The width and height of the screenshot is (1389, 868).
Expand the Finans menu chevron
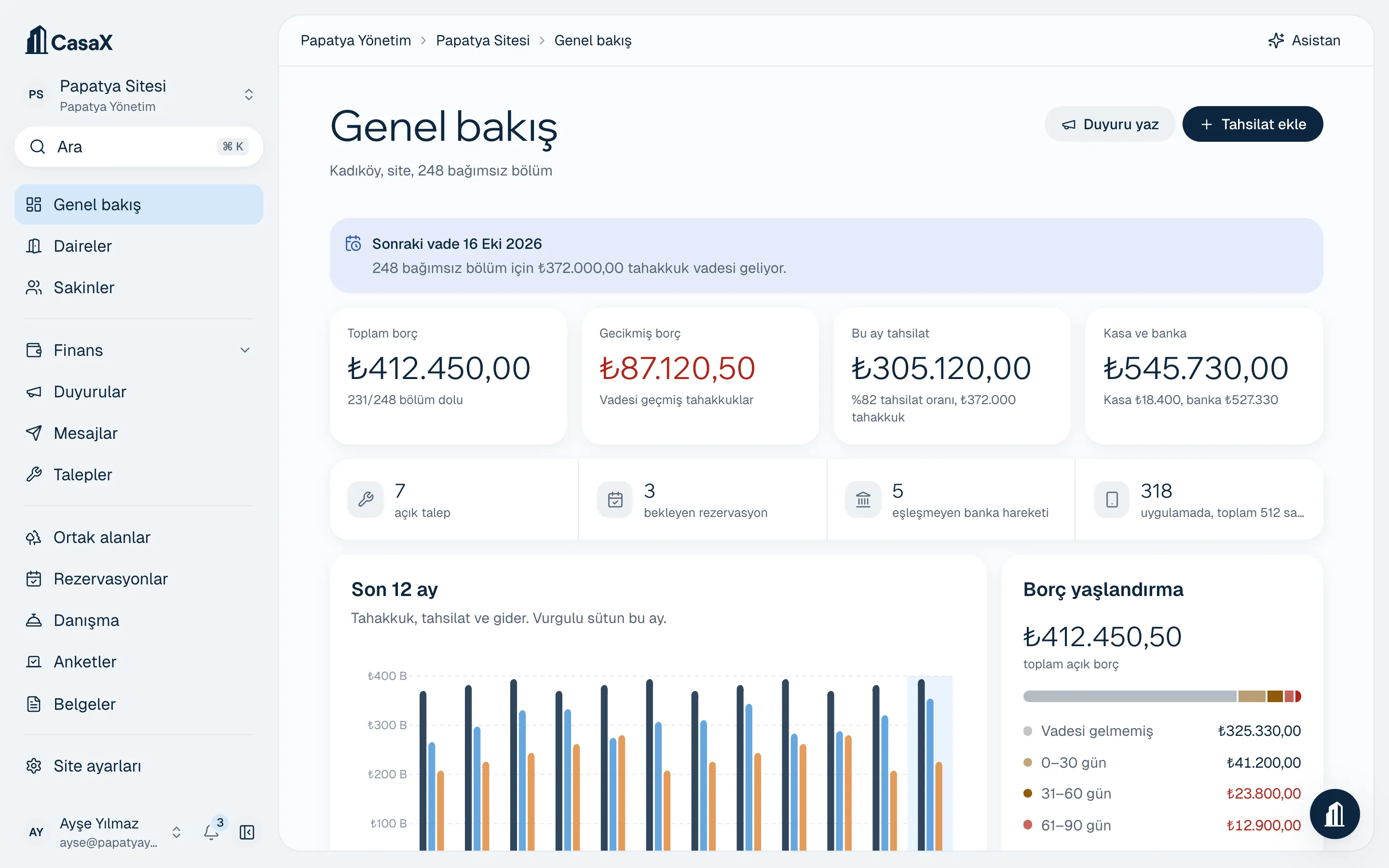pos(245,350)
